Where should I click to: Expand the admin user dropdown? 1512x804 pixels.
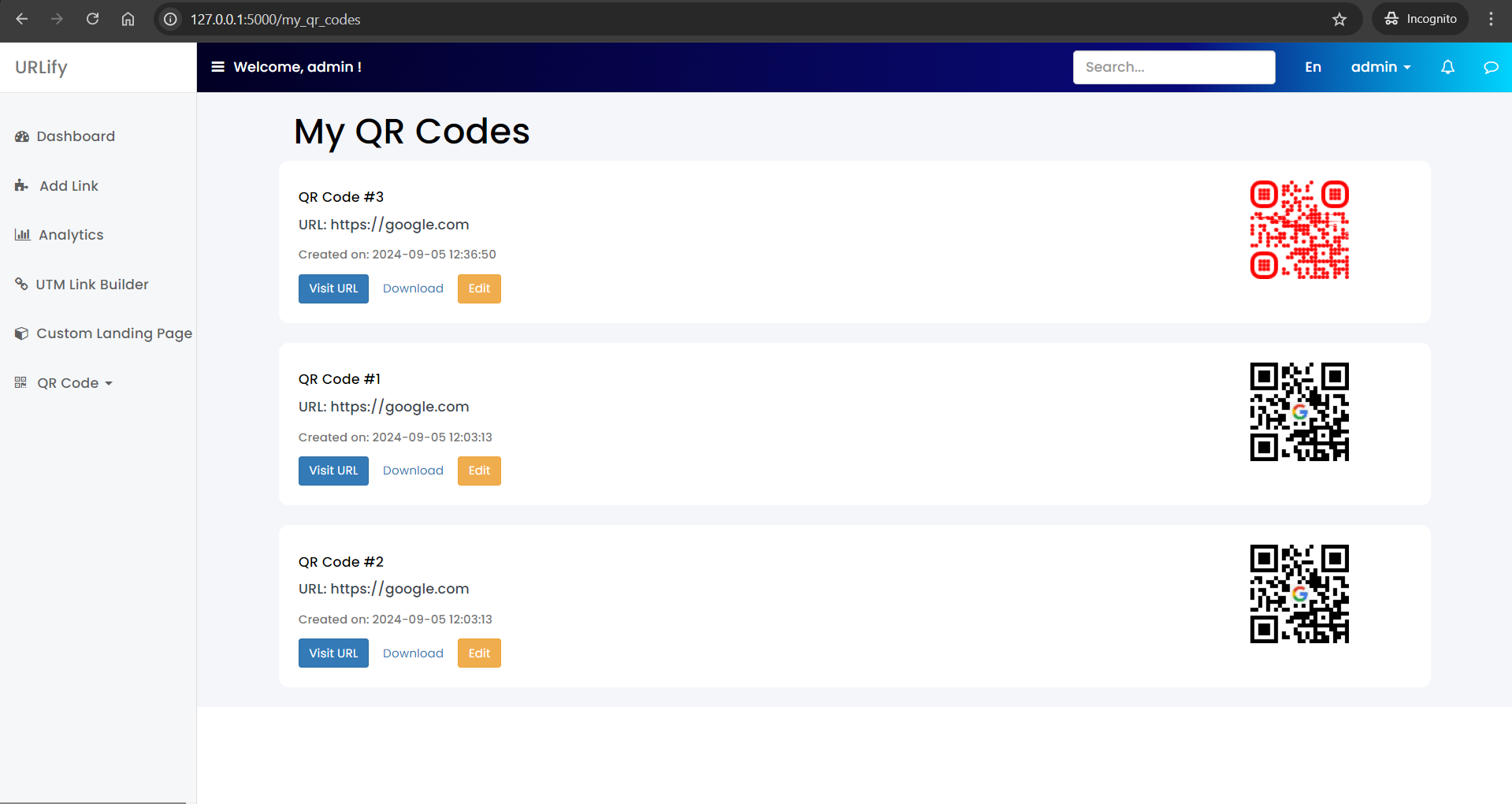(x=1380, y=67)
